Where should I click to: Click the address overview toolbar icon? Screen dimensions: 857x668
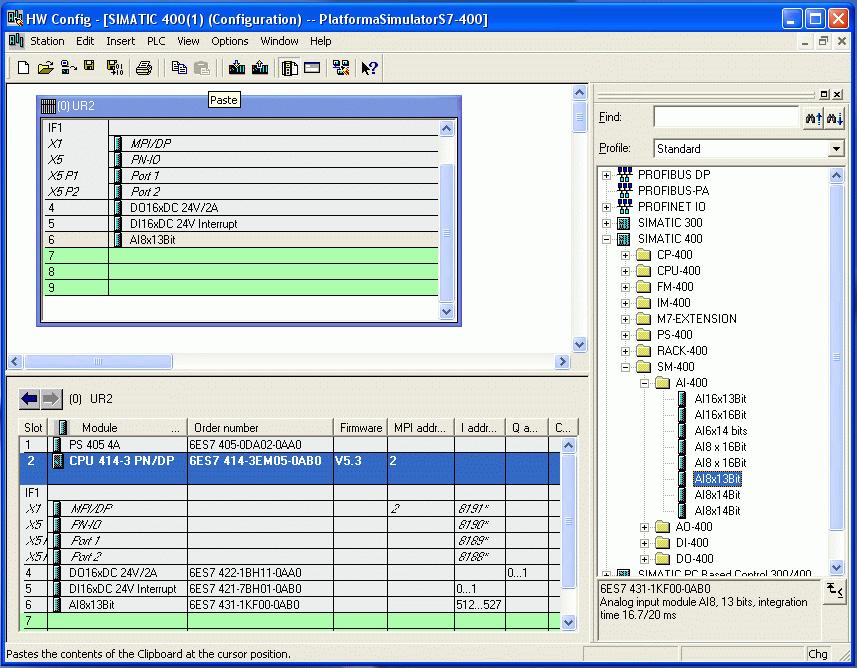point(312,68)
